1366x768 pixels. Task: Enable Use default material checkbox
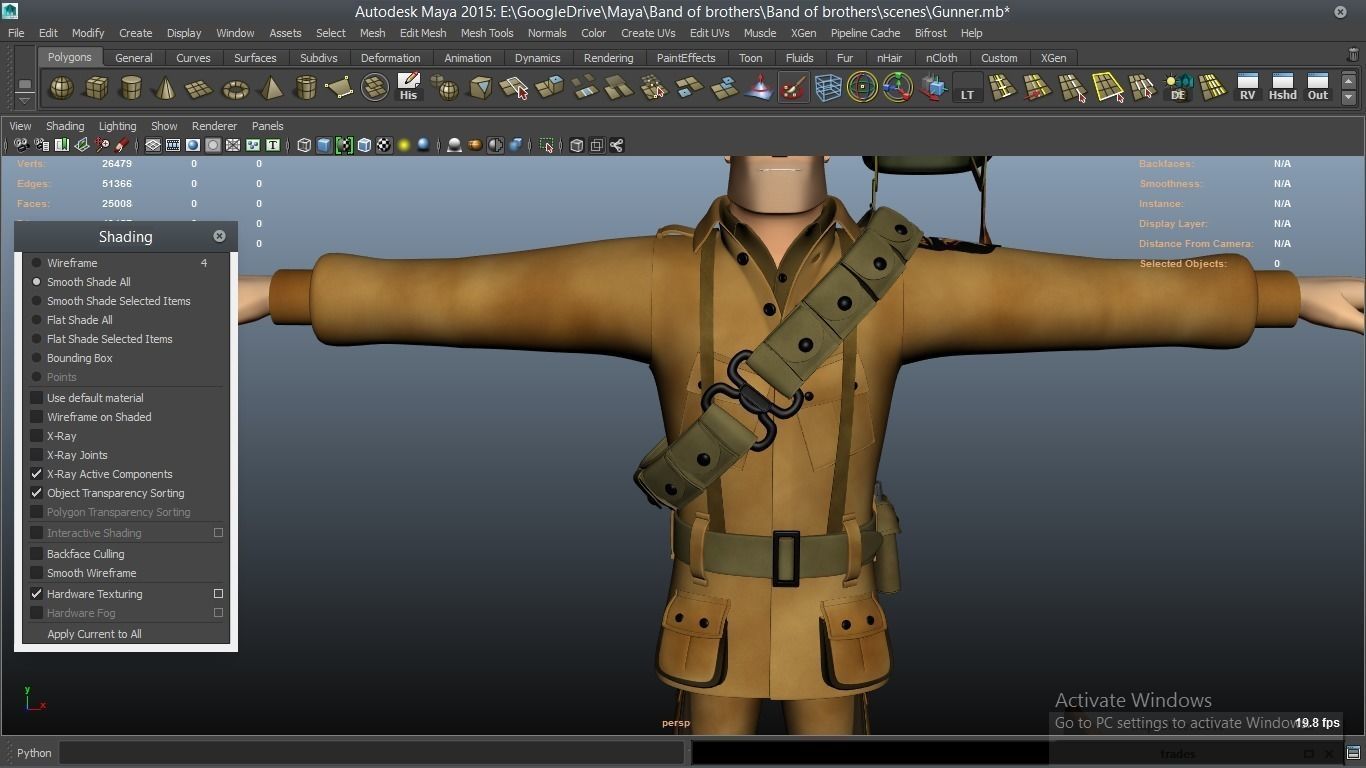[37, 398]
